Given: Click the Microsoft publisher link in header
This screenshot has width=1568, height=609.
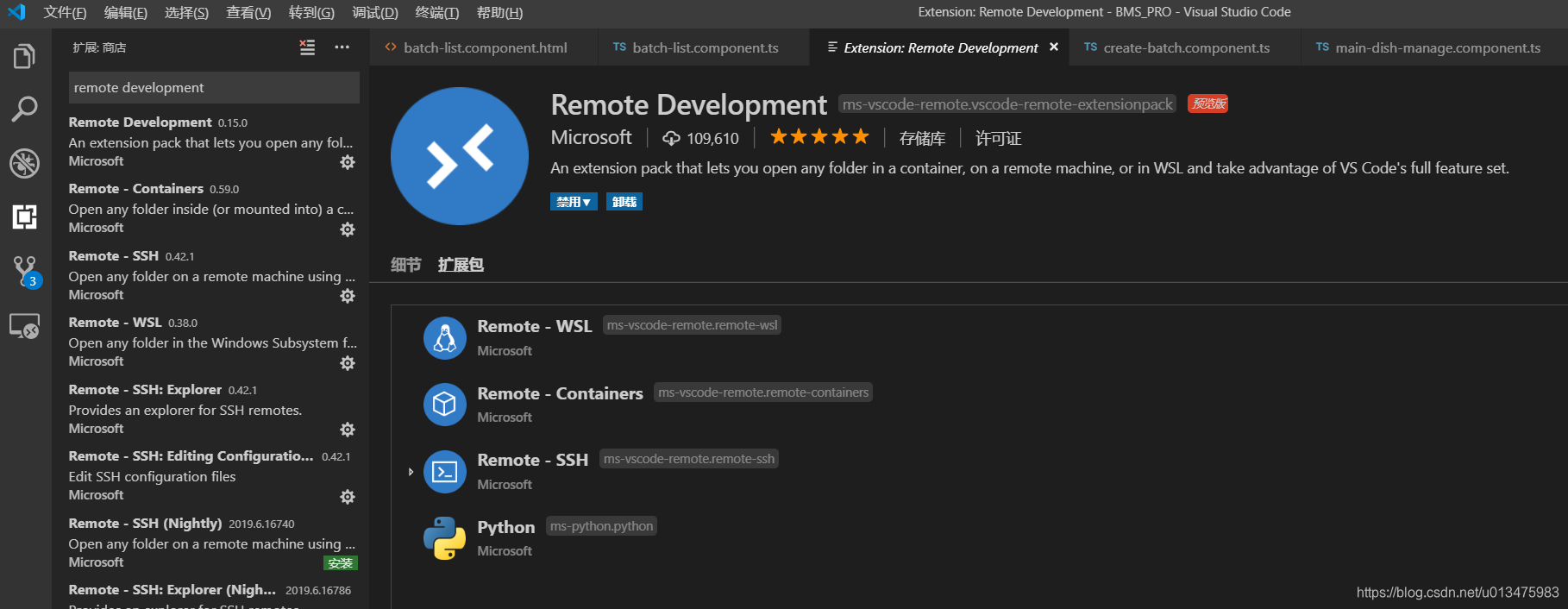Looking at the screenshot, I should (591, 137).
